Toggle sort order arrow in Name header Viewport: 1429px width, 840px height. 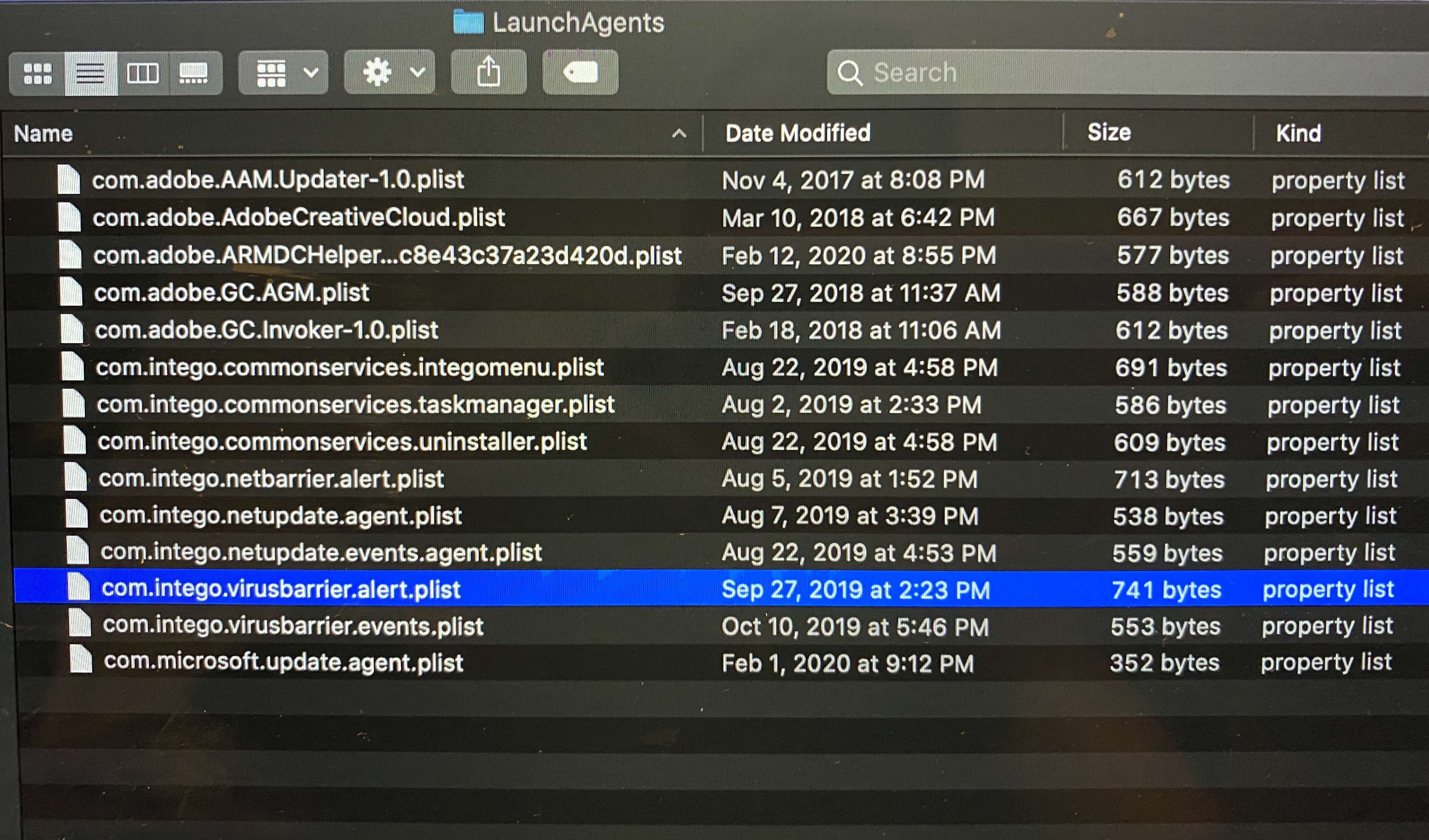coord(679,134)
